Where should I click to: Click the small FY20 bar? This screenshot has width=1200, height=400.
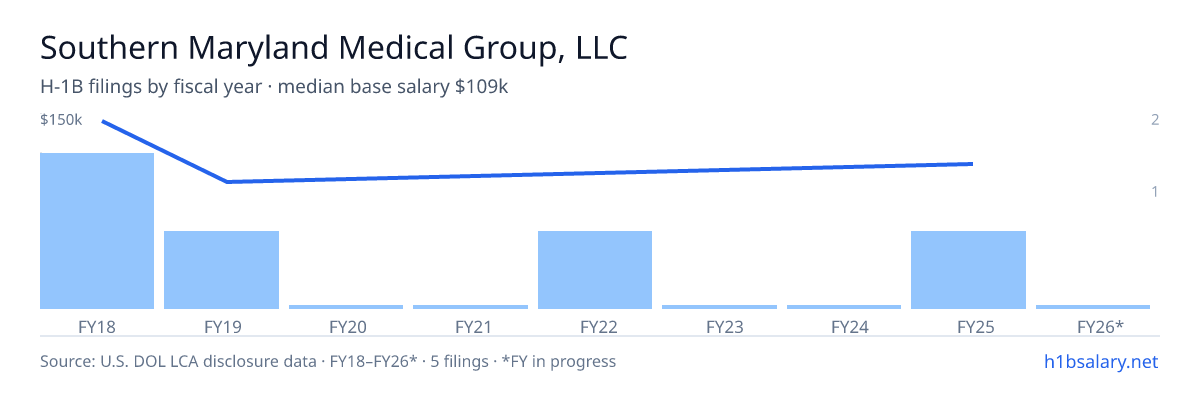point(346,307)
